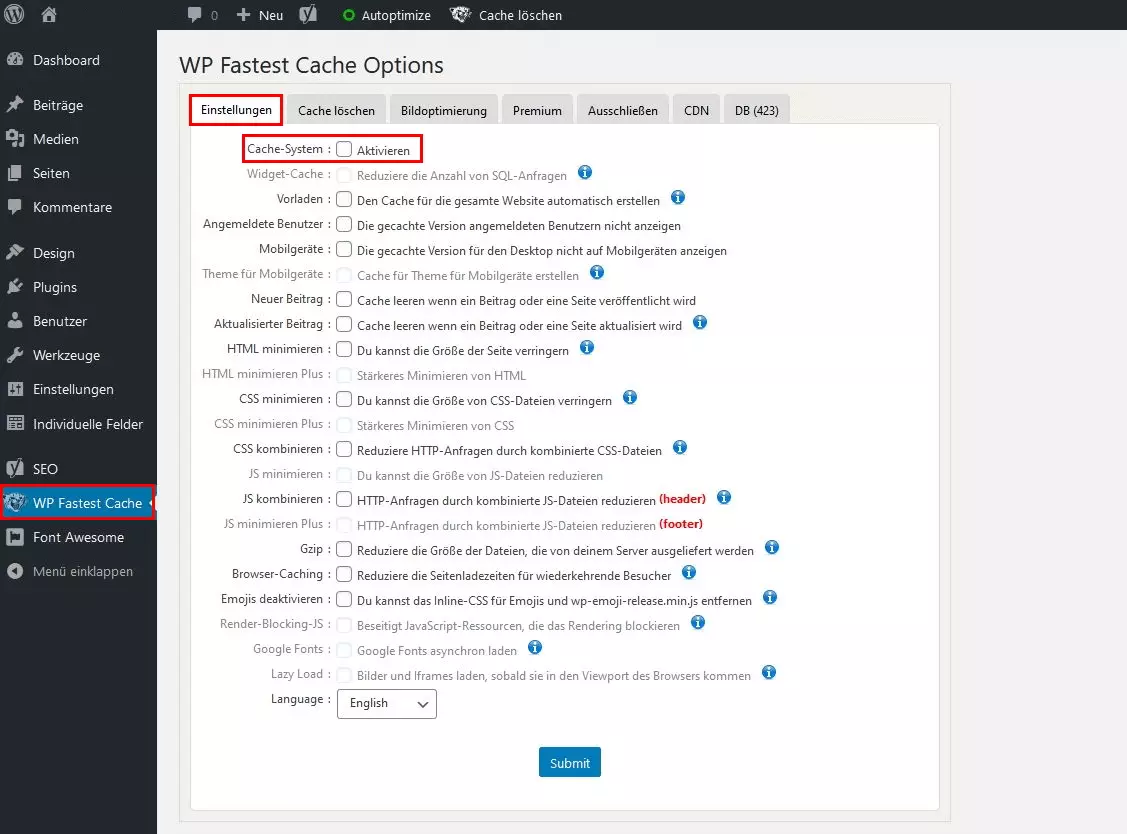Click the Submit button

point(570,762)
